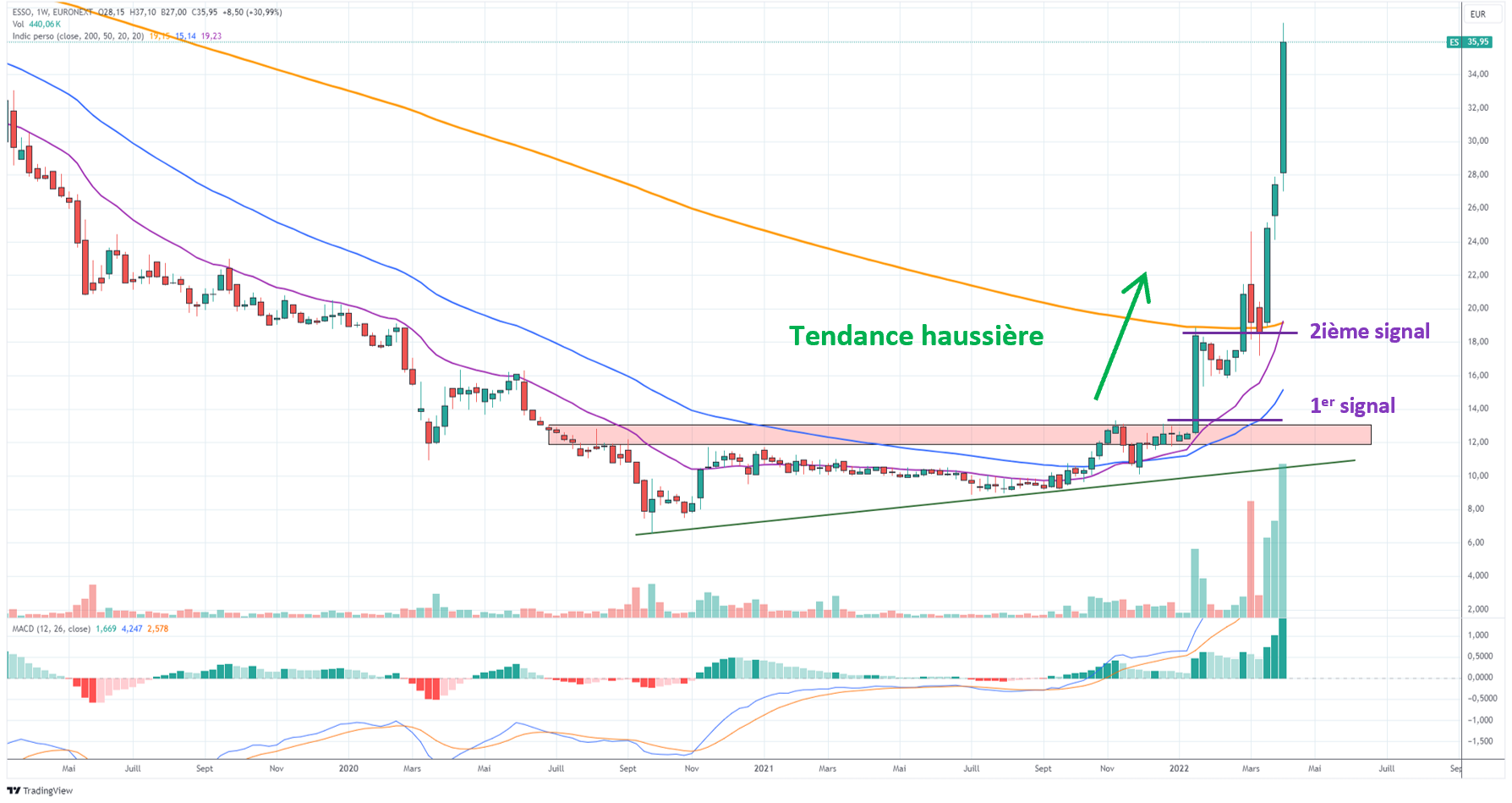Image resolution: width=1512 pixels, height=803 pixels.
Task: Click the Juillet label at far right of time axis
Action: [1387, 768]
